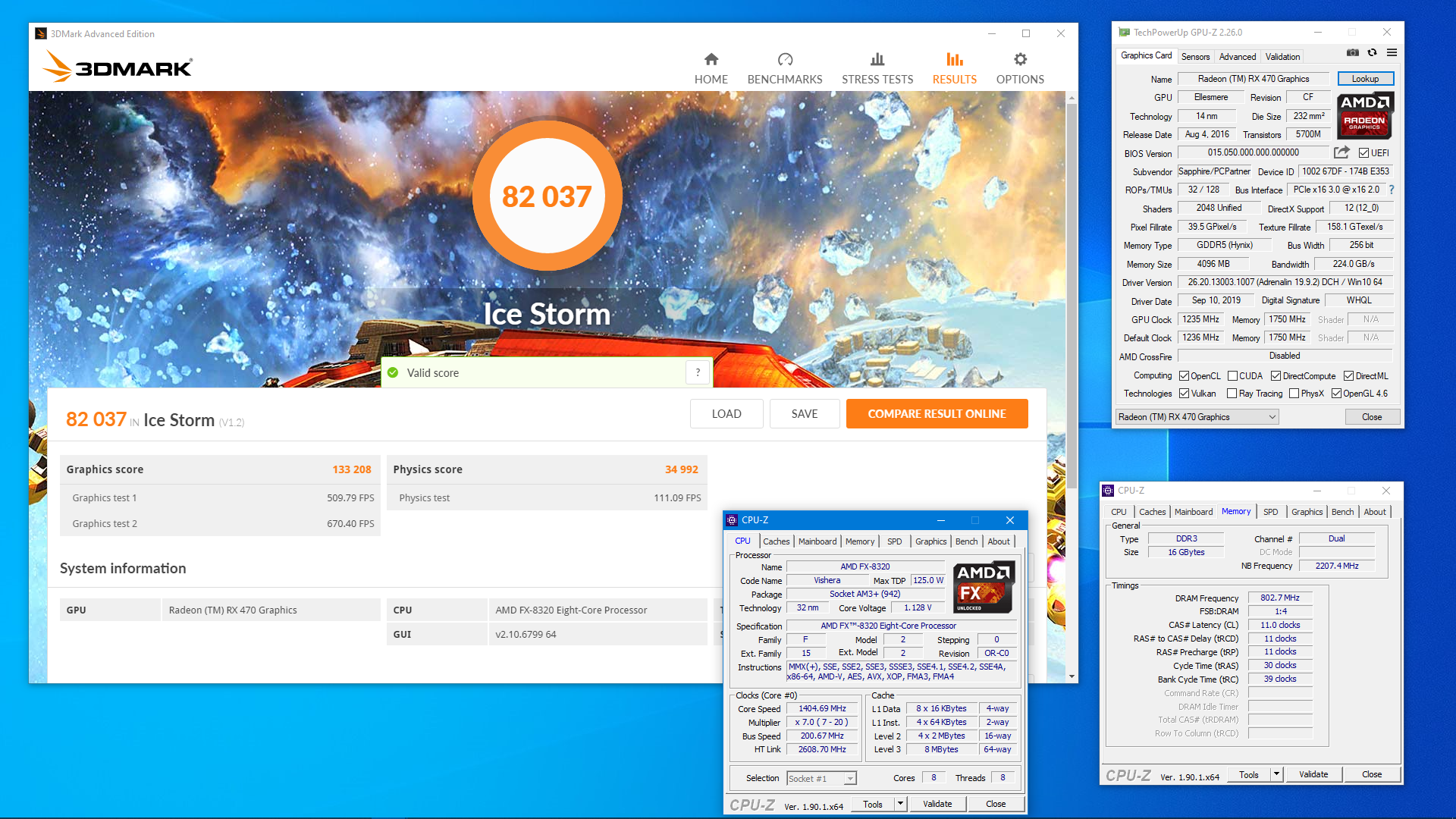The height and width of the screenshot is (819, 1456).
Task: Click the 3DMark title bar app icon
Action: point(41,33)
